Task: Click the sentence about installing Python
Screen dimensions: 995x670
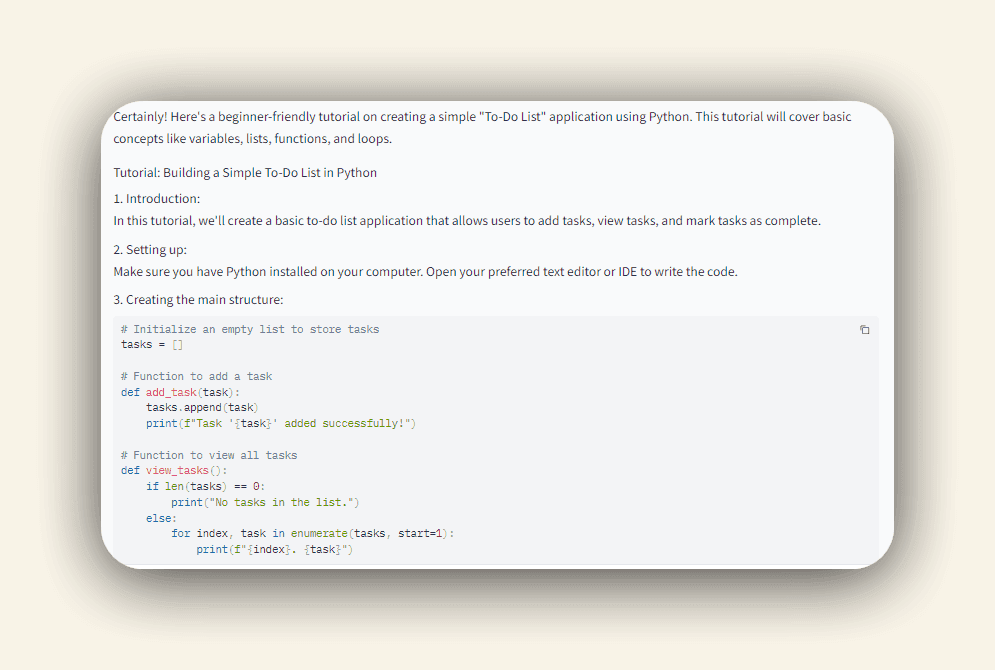Action: 425,272
